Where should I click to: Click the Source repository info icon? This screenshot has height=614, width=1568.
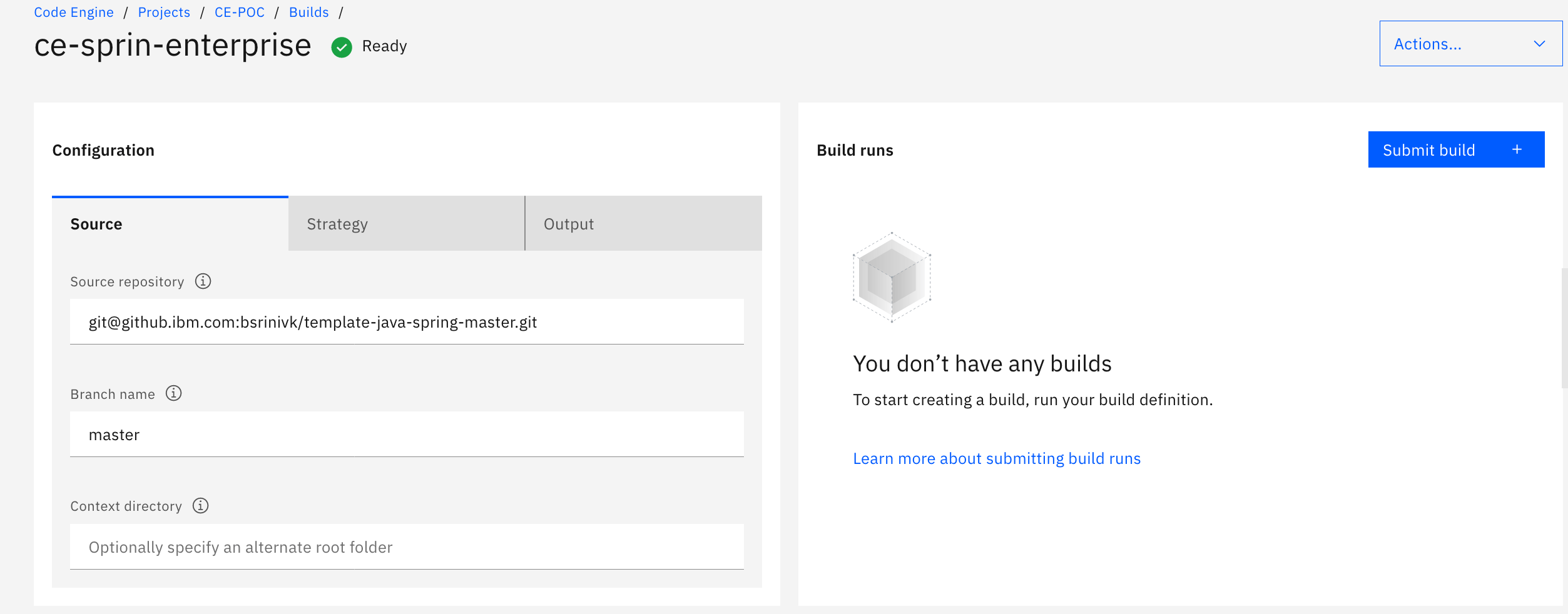pyautogui.click(x=203, y=281)
